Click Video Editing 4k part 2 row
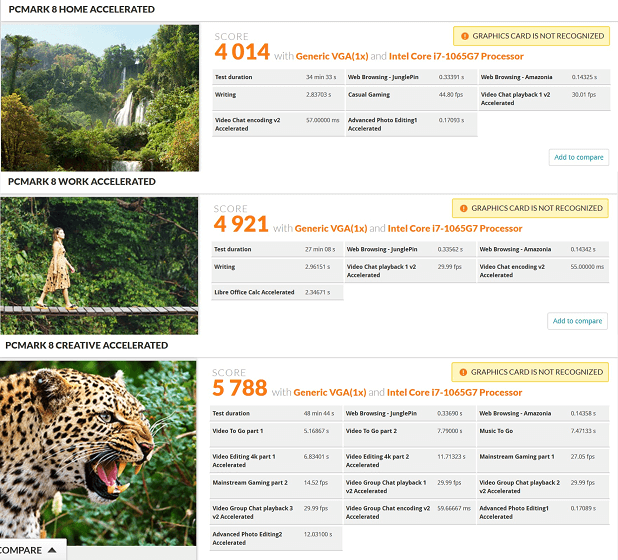This screenshot has height=560, width=618. (410, 461)
